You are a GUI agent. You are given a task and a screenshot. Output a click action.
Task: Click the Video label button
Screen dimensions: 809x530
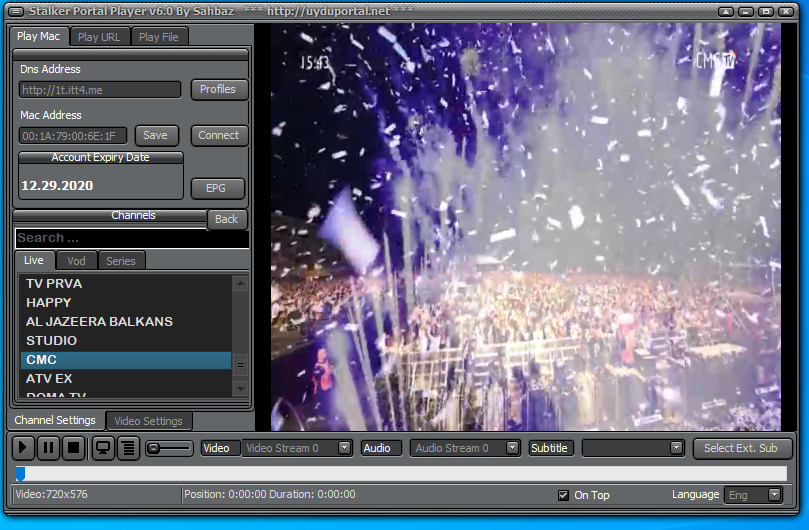220,448
